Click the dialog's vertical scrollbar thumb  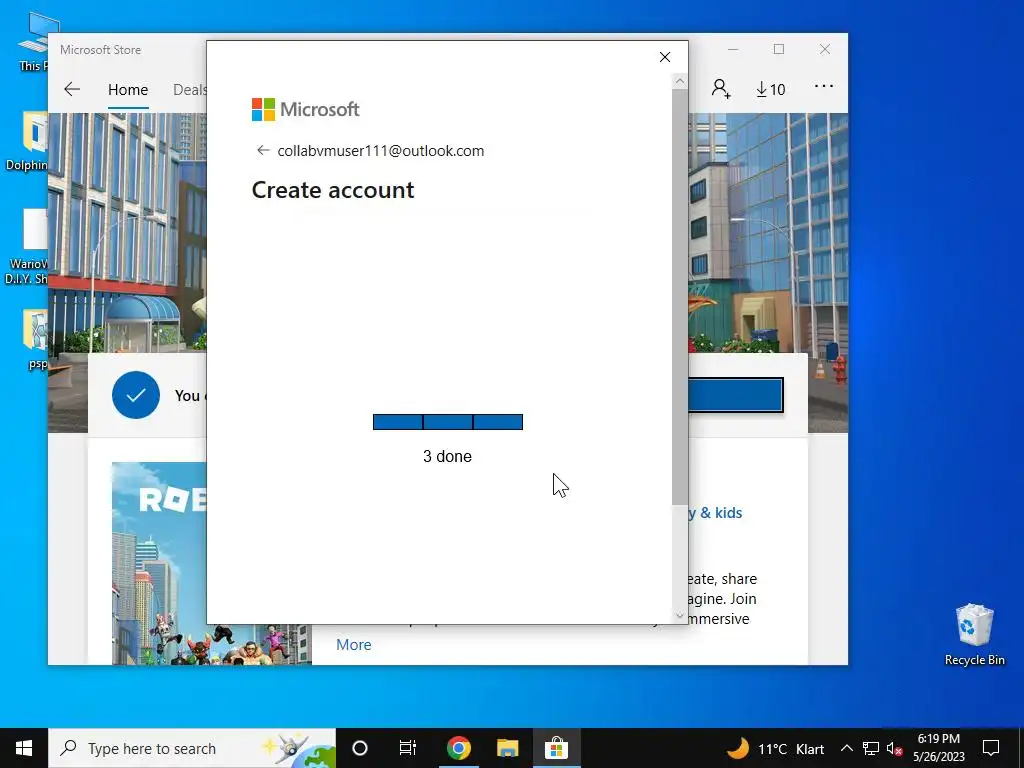pos(679,296)
